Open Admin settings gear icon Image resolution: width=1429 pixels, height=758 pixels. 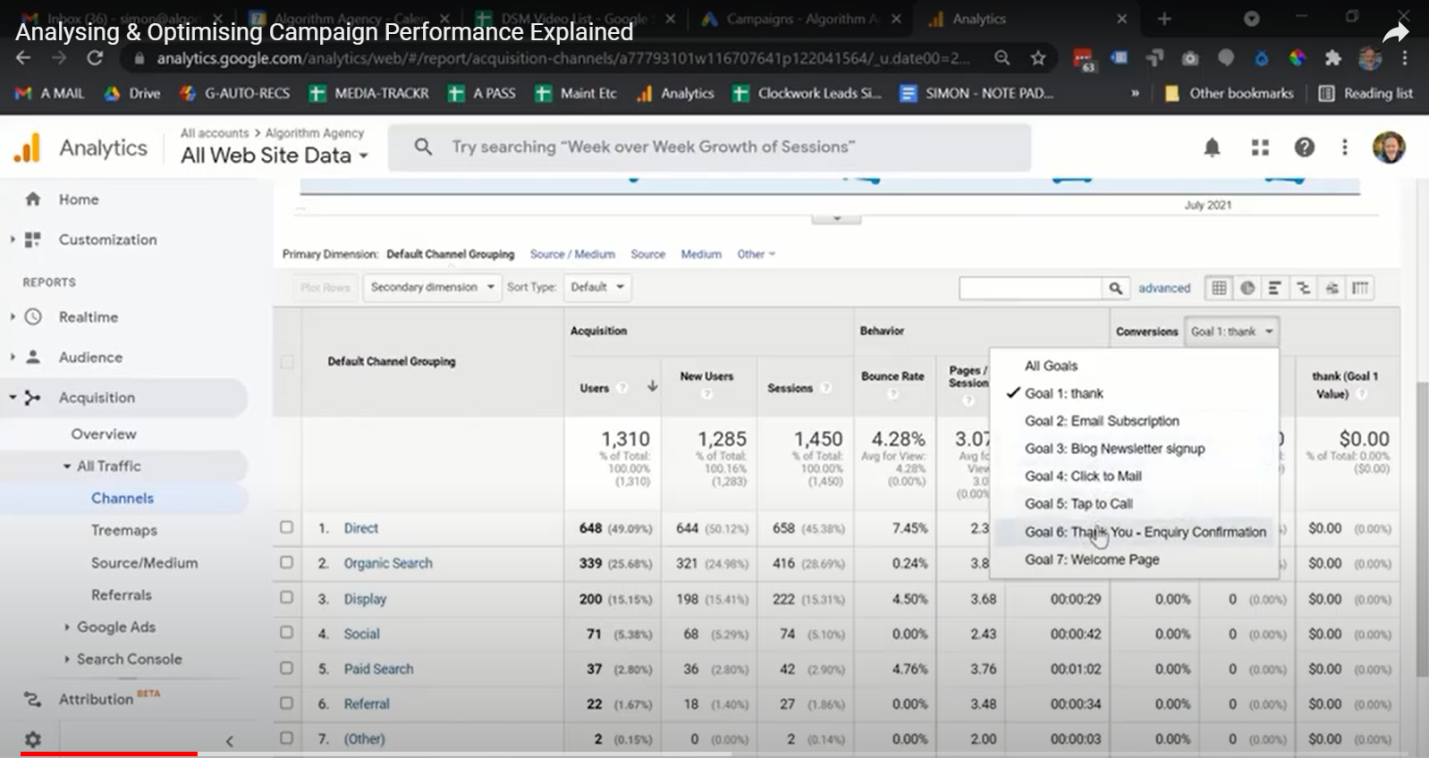tap(33, 739)
